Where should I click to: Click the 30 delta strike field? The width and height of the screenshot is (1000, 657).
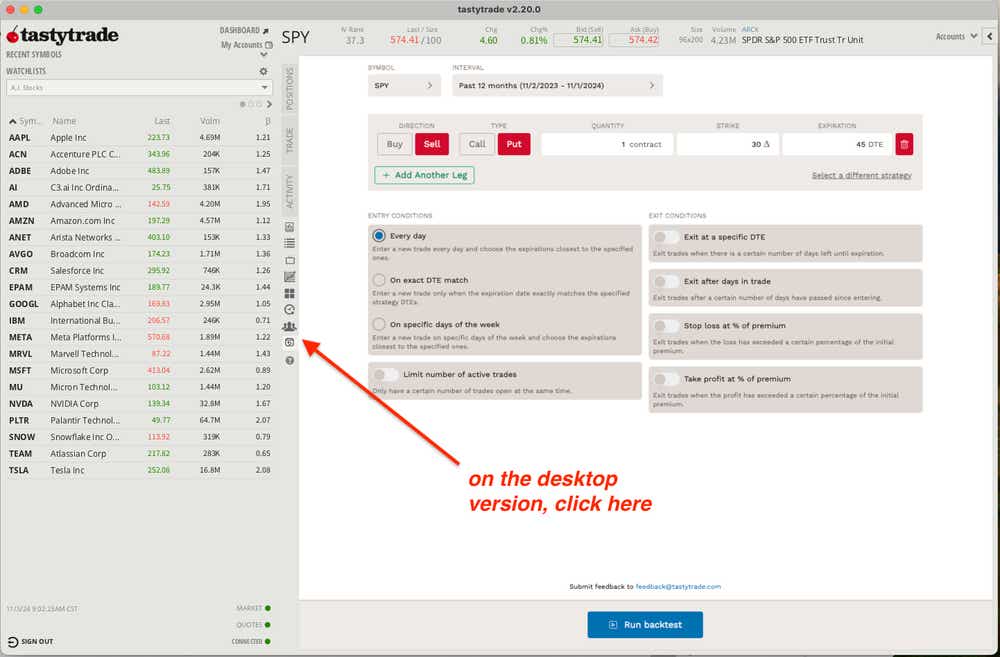727,144
